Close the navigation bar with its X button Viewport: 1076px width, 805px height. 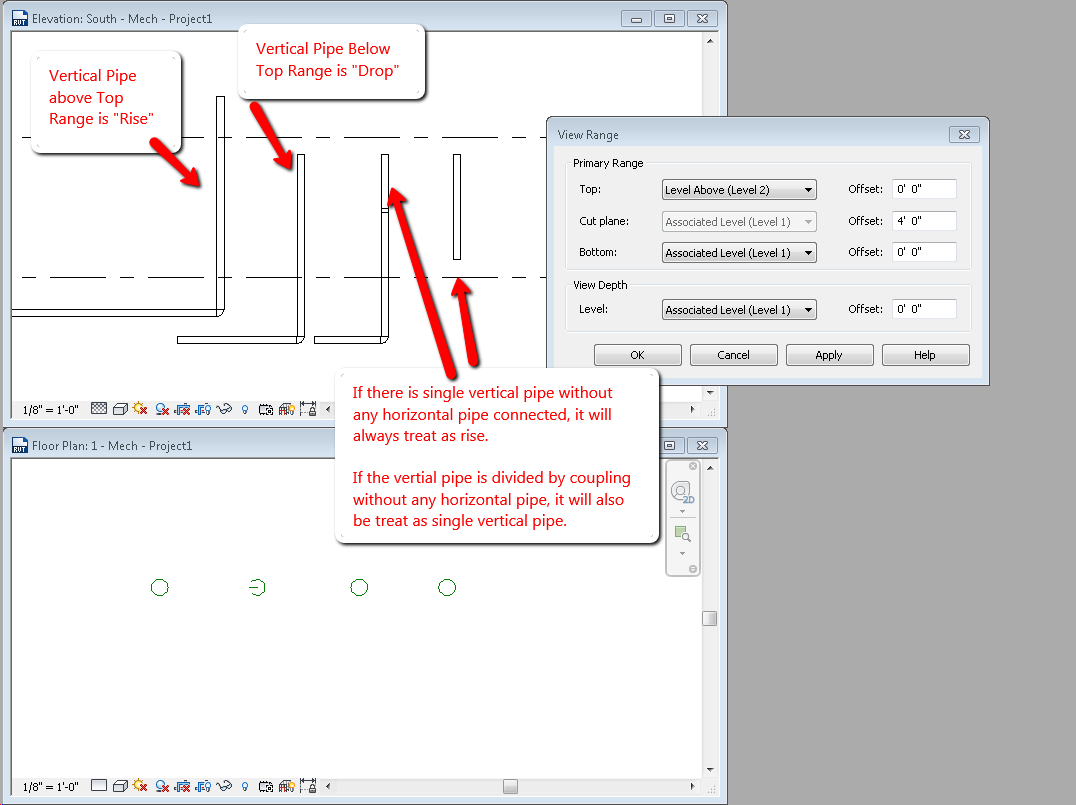693,466
